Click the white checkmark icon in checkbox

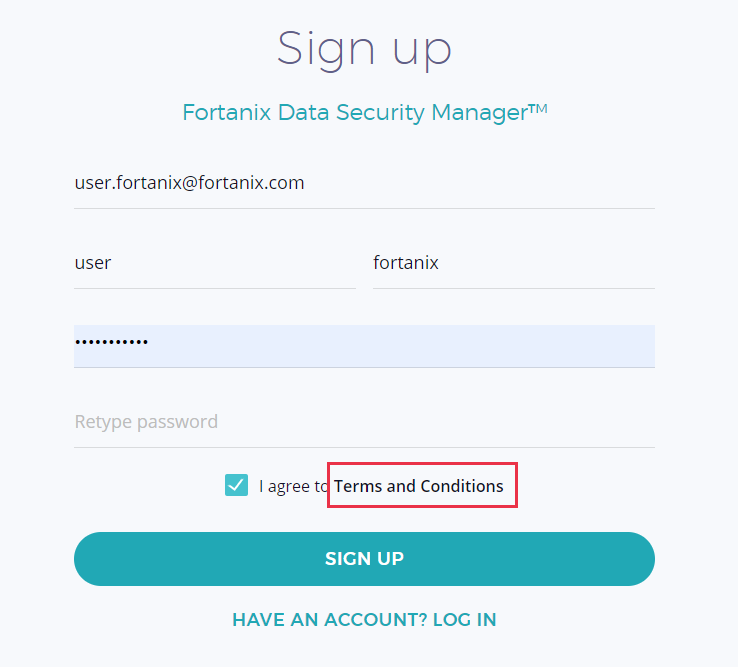click(x=236, y=486)
